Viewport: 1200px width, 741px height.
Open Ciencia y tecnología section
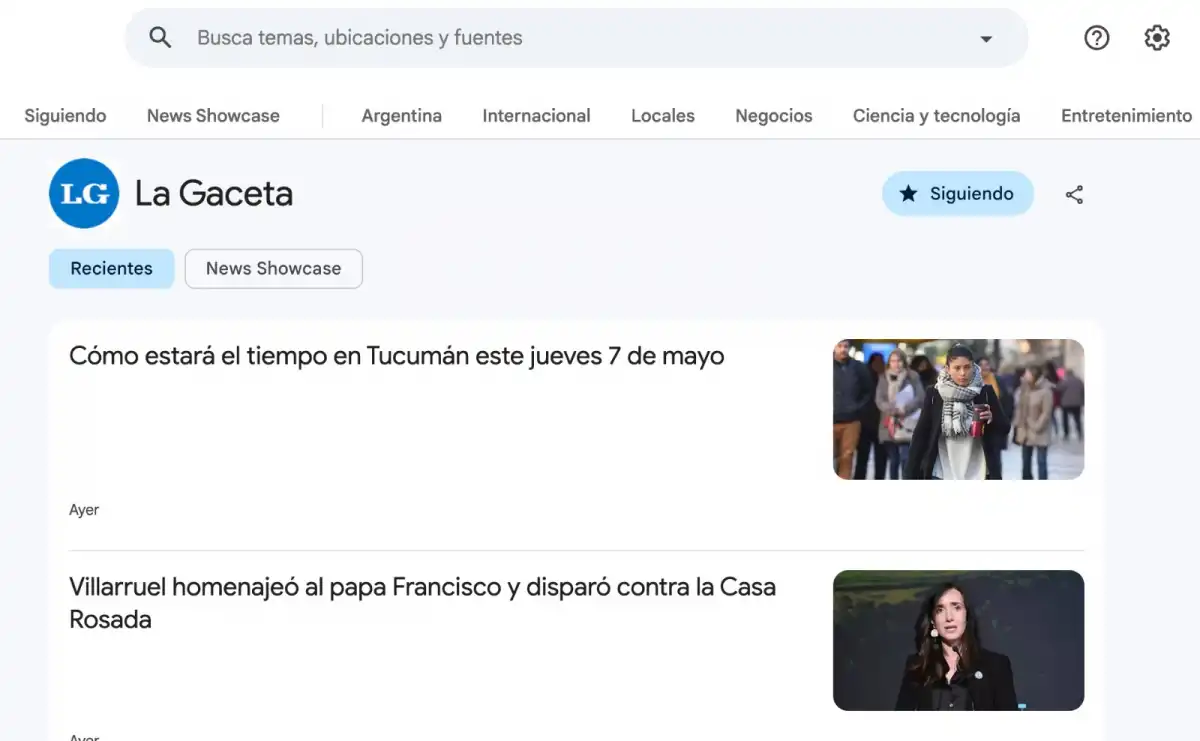937,116
